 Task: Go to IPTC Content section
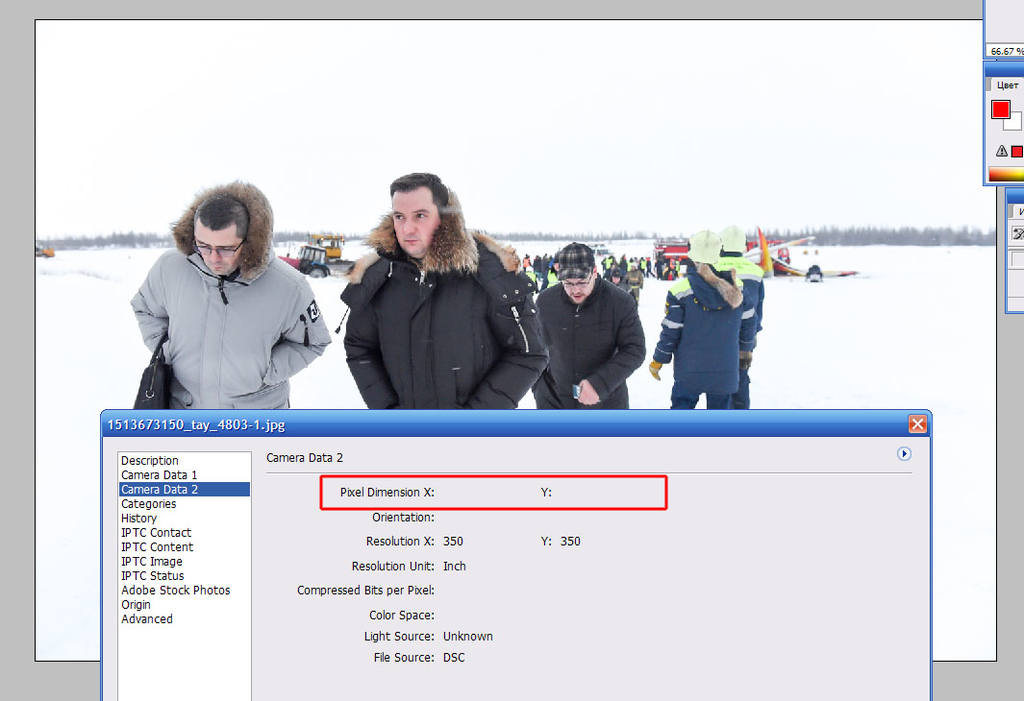point(157,547)
